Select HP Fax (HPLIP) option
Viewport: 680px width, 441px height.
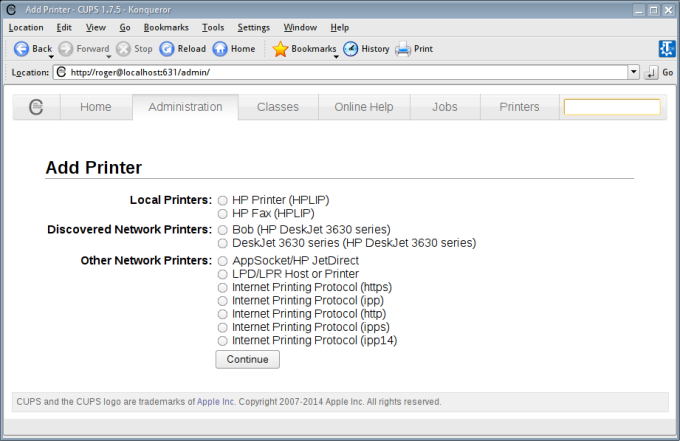coord(222,214)
